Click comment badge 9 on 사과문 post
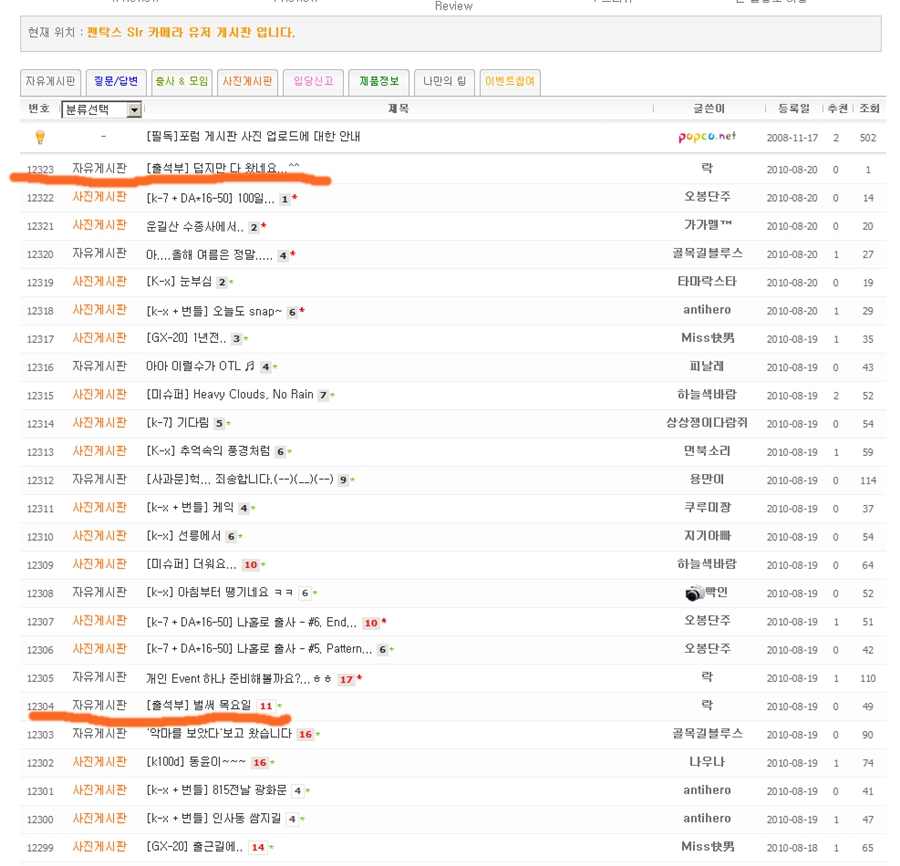The height and width of the screenshot is (866, 900). point(343,480)
